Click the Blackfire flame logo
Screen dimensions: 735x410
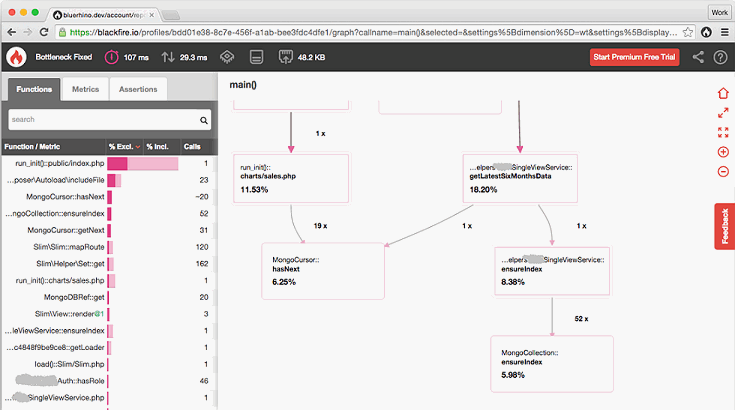click(16, 57)
